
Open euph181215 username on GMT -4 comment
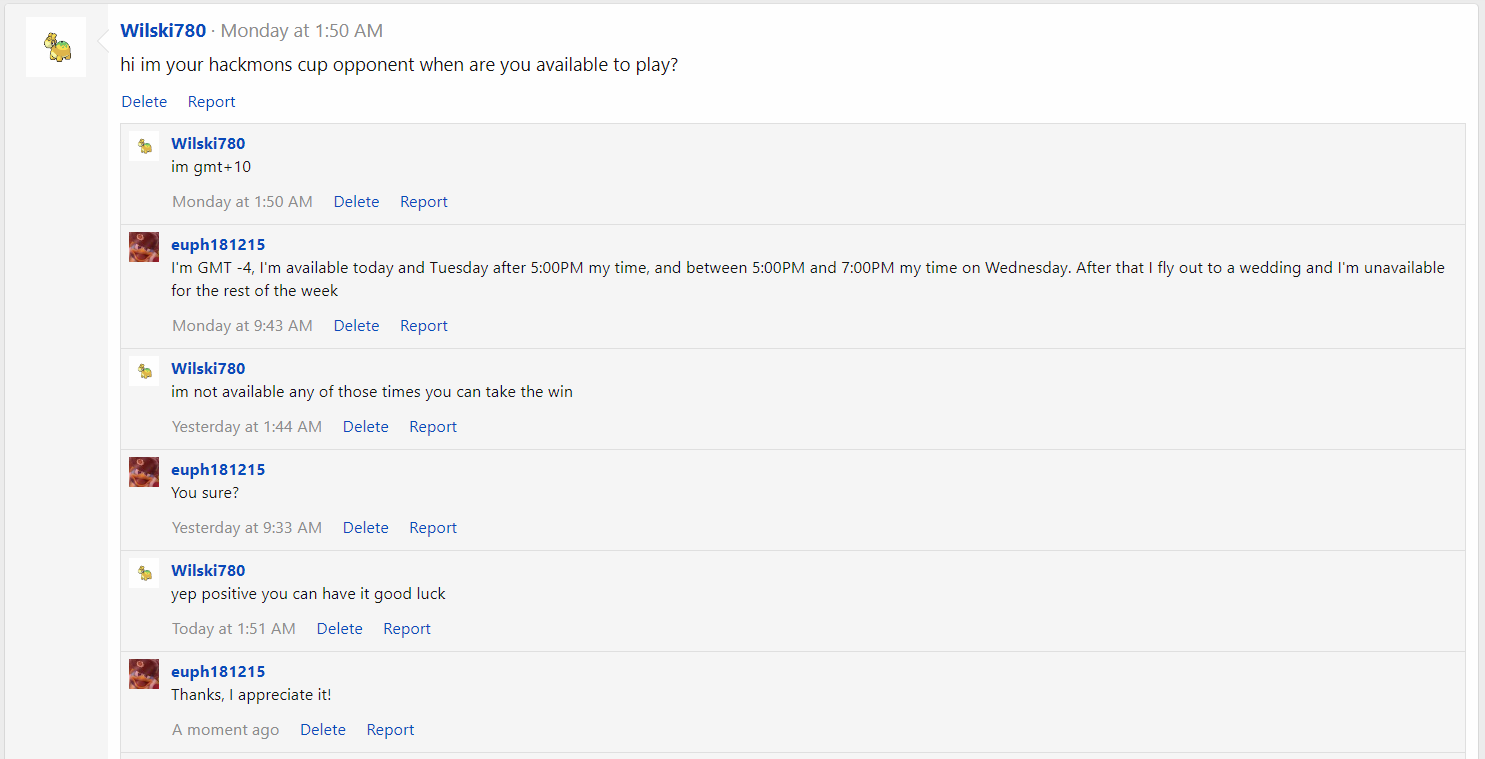pos(218,245)
